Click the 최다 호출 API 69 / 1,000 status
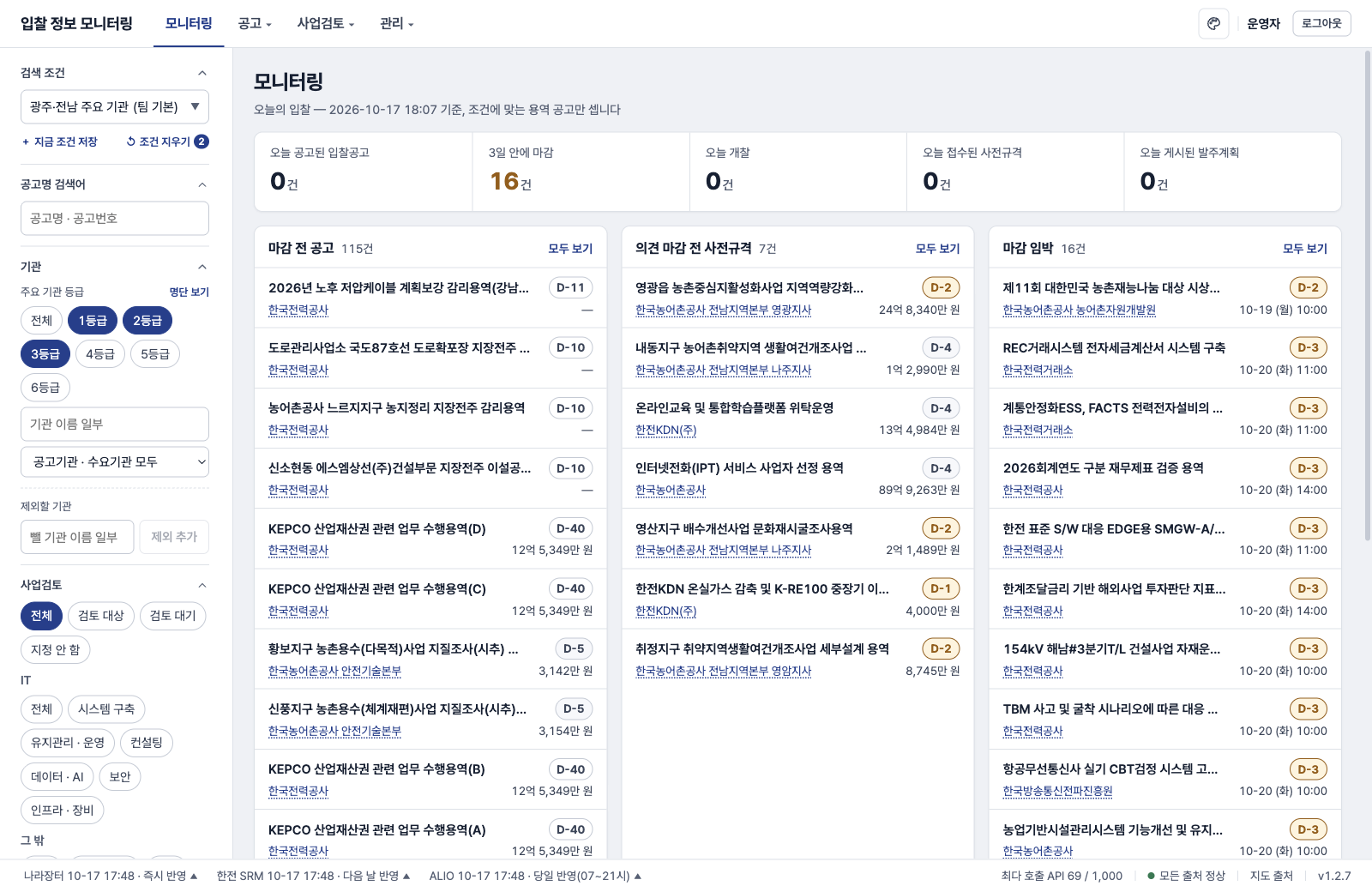The height and width of the screenshot is (892, 1372). point(1062,876)
